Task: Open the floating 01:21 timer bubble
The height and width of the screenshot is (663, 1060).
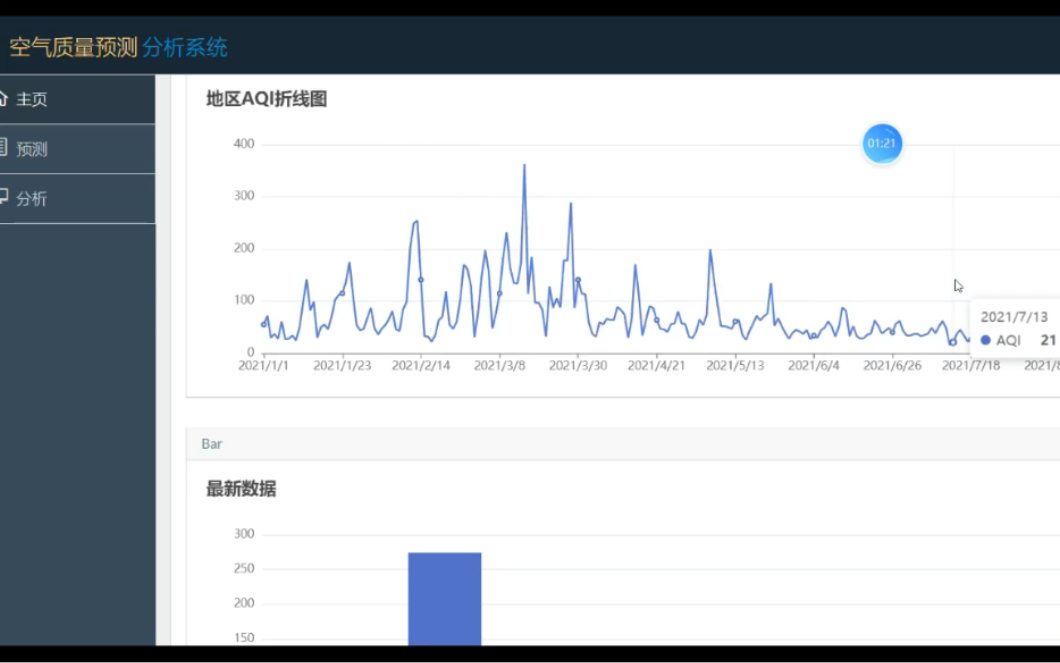Action: coord(881,143)
